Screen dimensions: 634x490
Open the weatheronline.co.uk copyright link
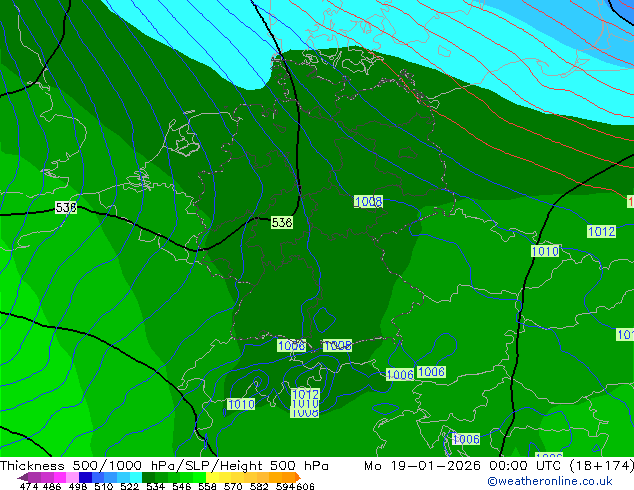point(550,481)
